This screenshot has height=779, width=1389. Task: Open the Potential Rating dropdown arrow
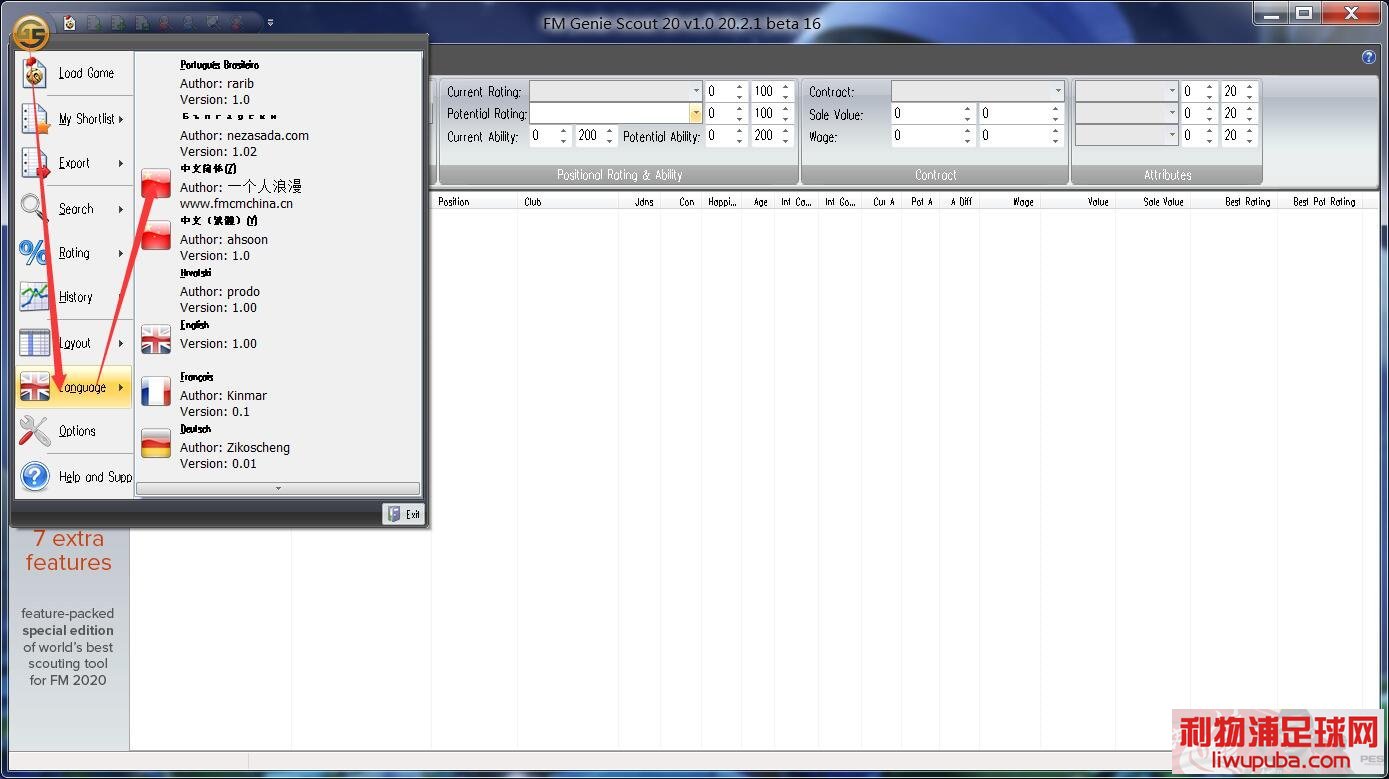[x=695, y=113]
